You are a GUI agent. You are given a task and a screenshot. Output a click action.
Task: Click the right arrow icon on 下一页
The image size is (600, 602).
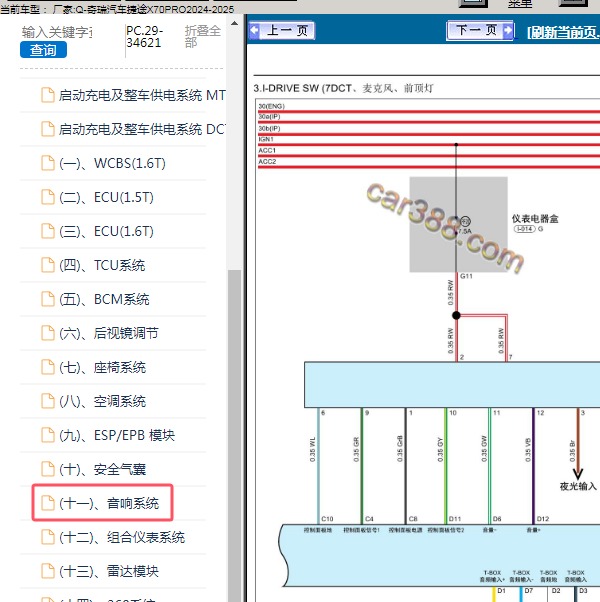pyautogui.click(x=507, y=30)
